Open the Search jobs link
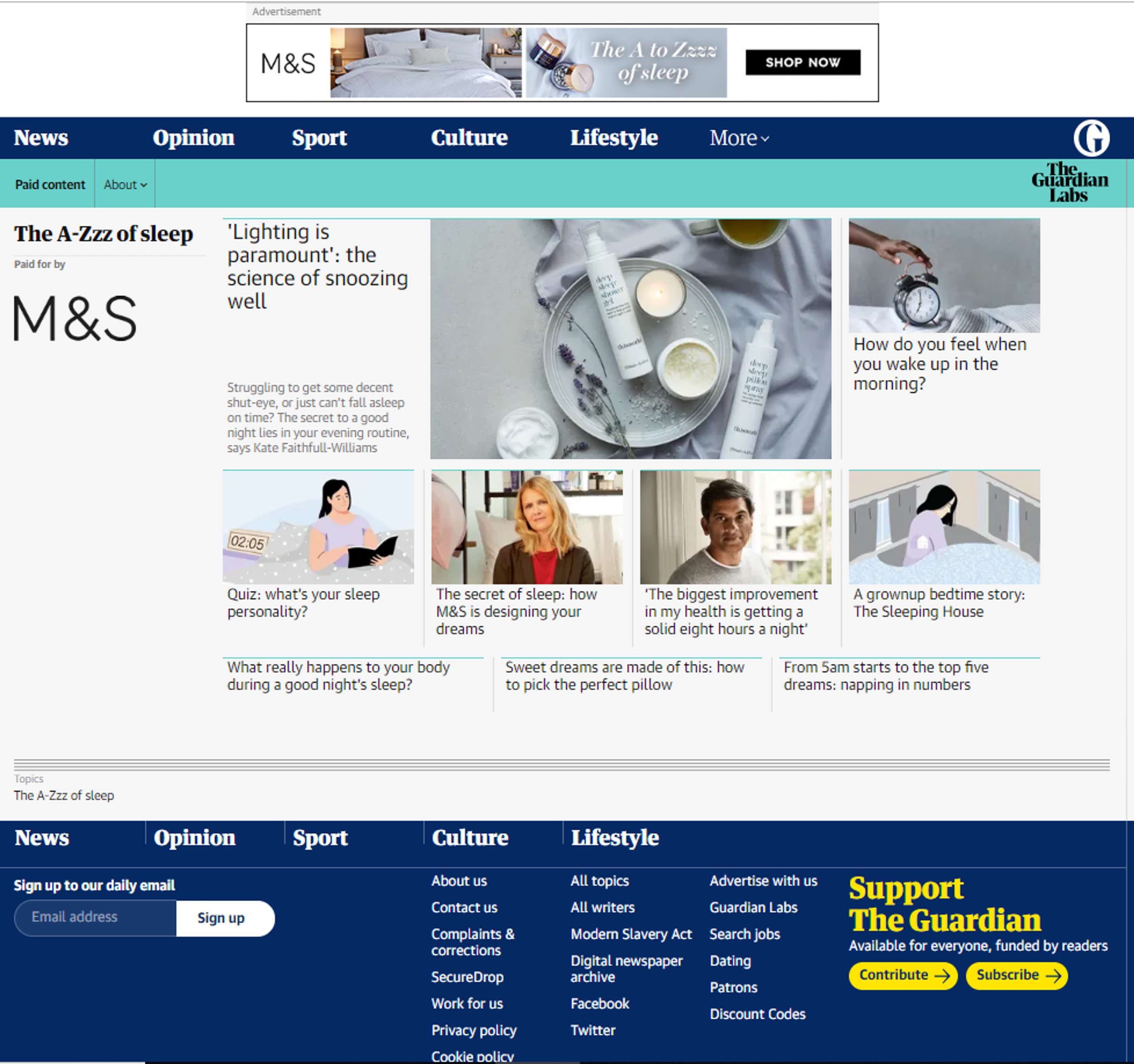This screenshot has width=1134, height=1064. pyautogui.click(x=744, y=934)
